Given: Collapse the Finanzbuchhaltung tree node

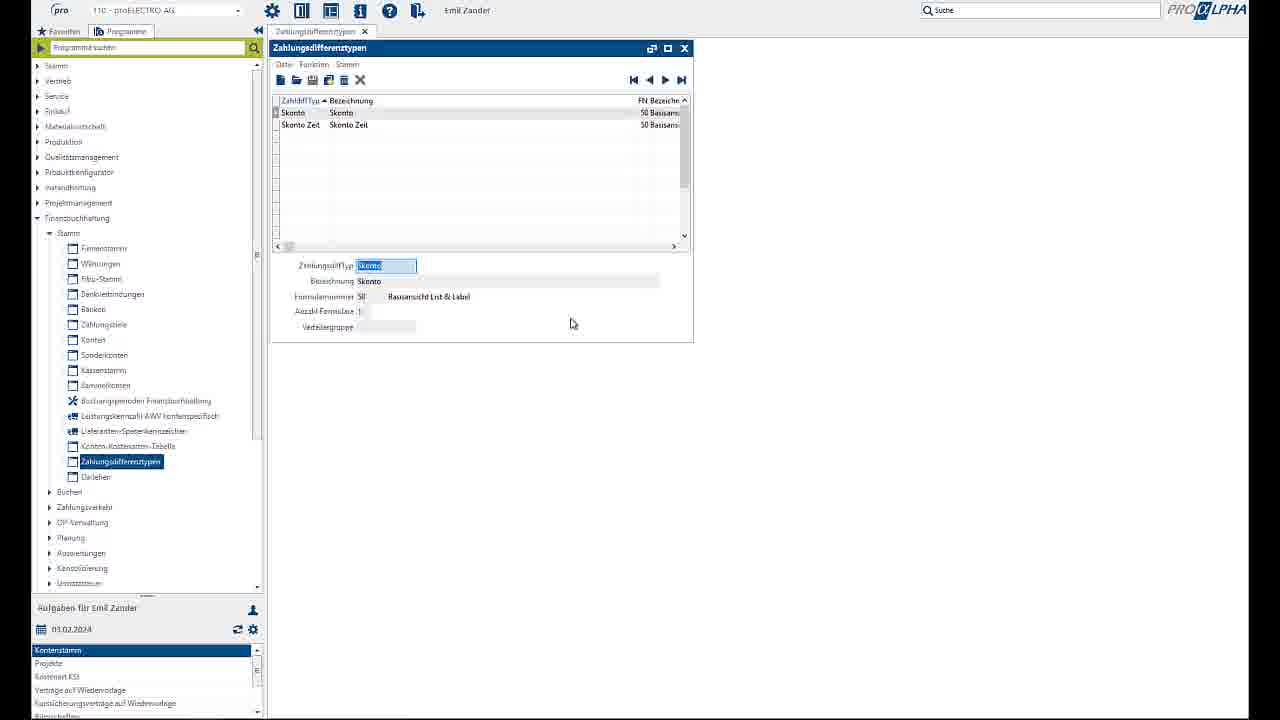Looking at the screenshot, I should tap(38, 218).
